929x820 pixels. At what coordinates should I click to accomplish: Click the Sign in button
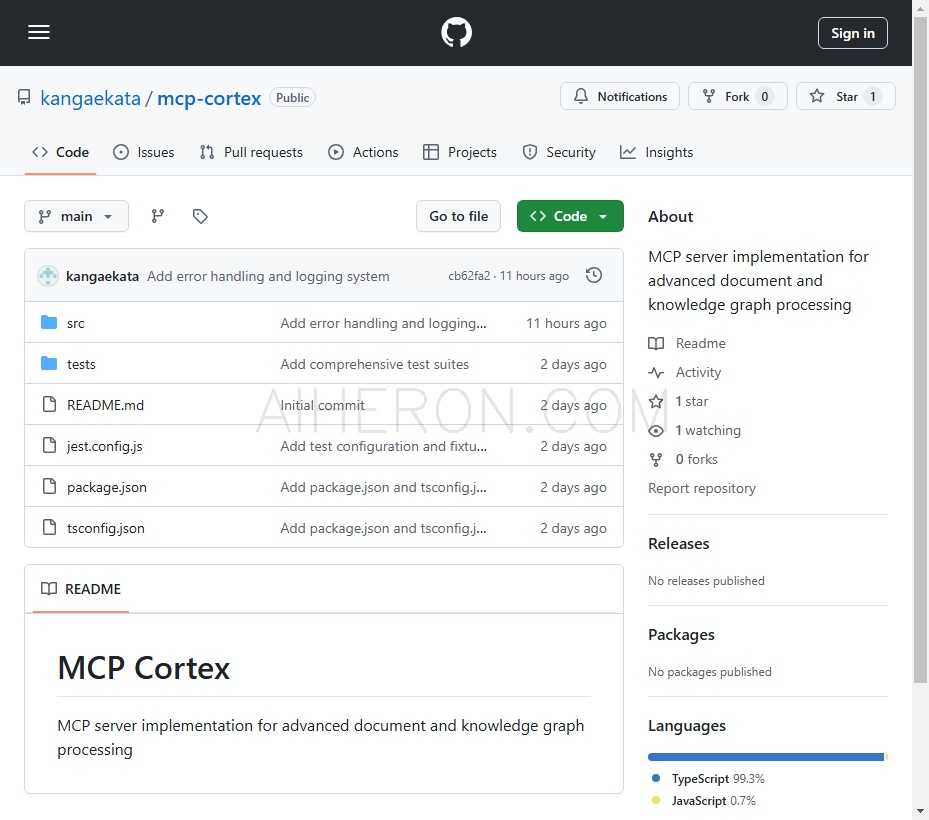pyautogui.click(x=852, y=33)
